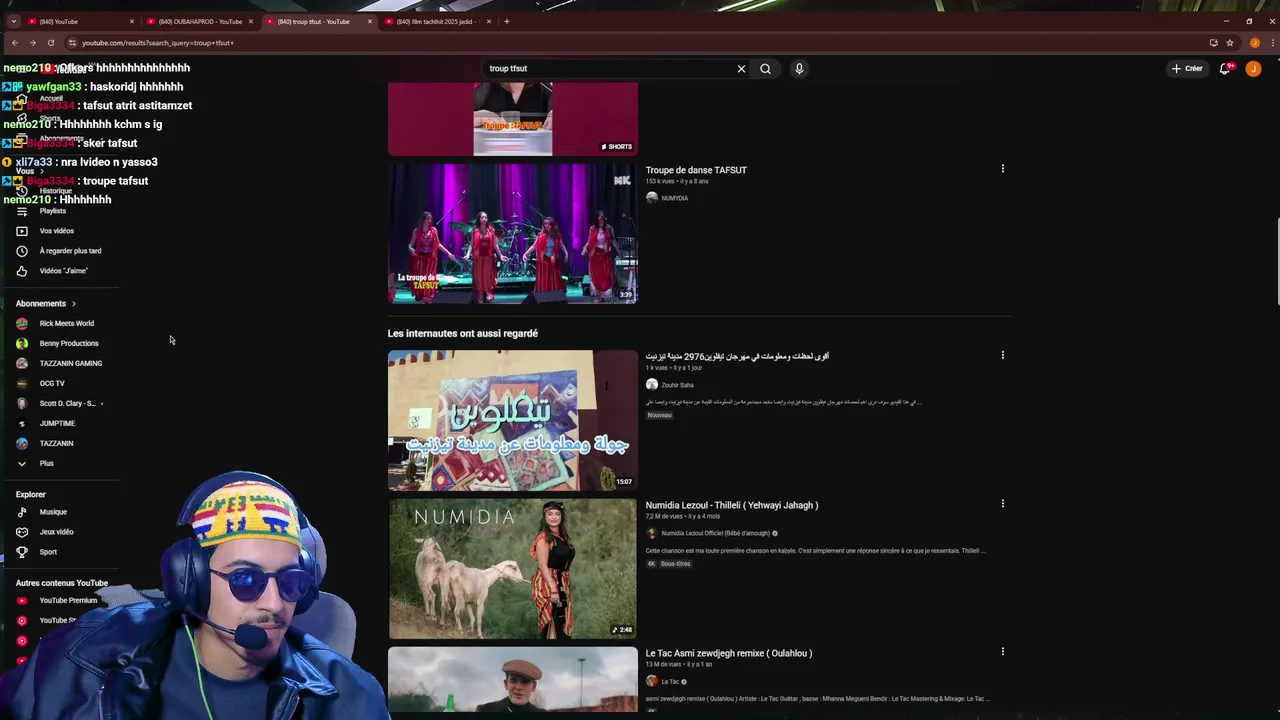Open the Chrome profile avatar
The width and height of the screenshot is (1280, 720).
(x=1254, y=43)
